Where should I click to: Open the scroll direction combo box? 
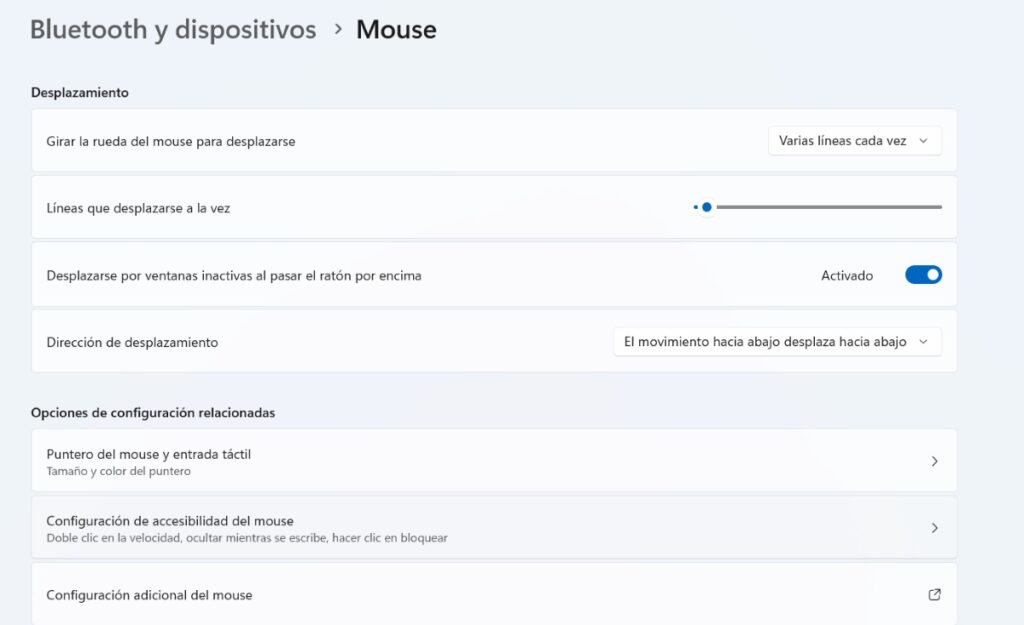778,341
